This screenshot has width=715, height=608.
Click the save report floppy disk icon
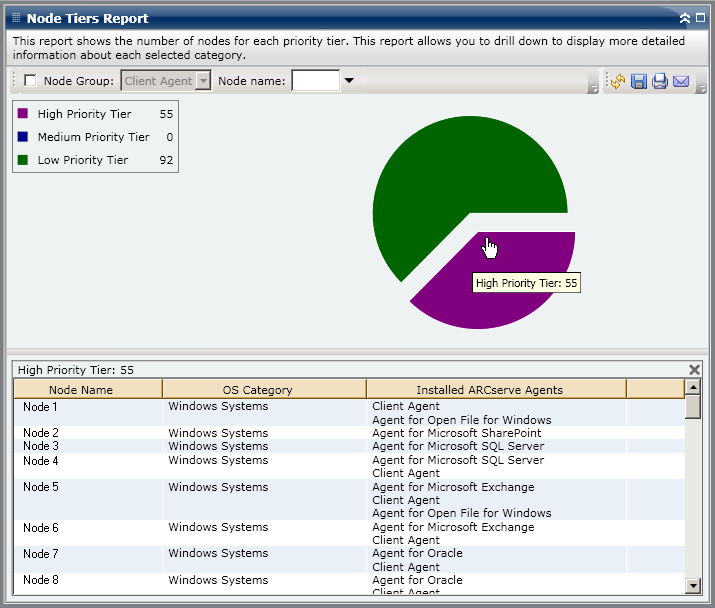[x=639, y=81]
